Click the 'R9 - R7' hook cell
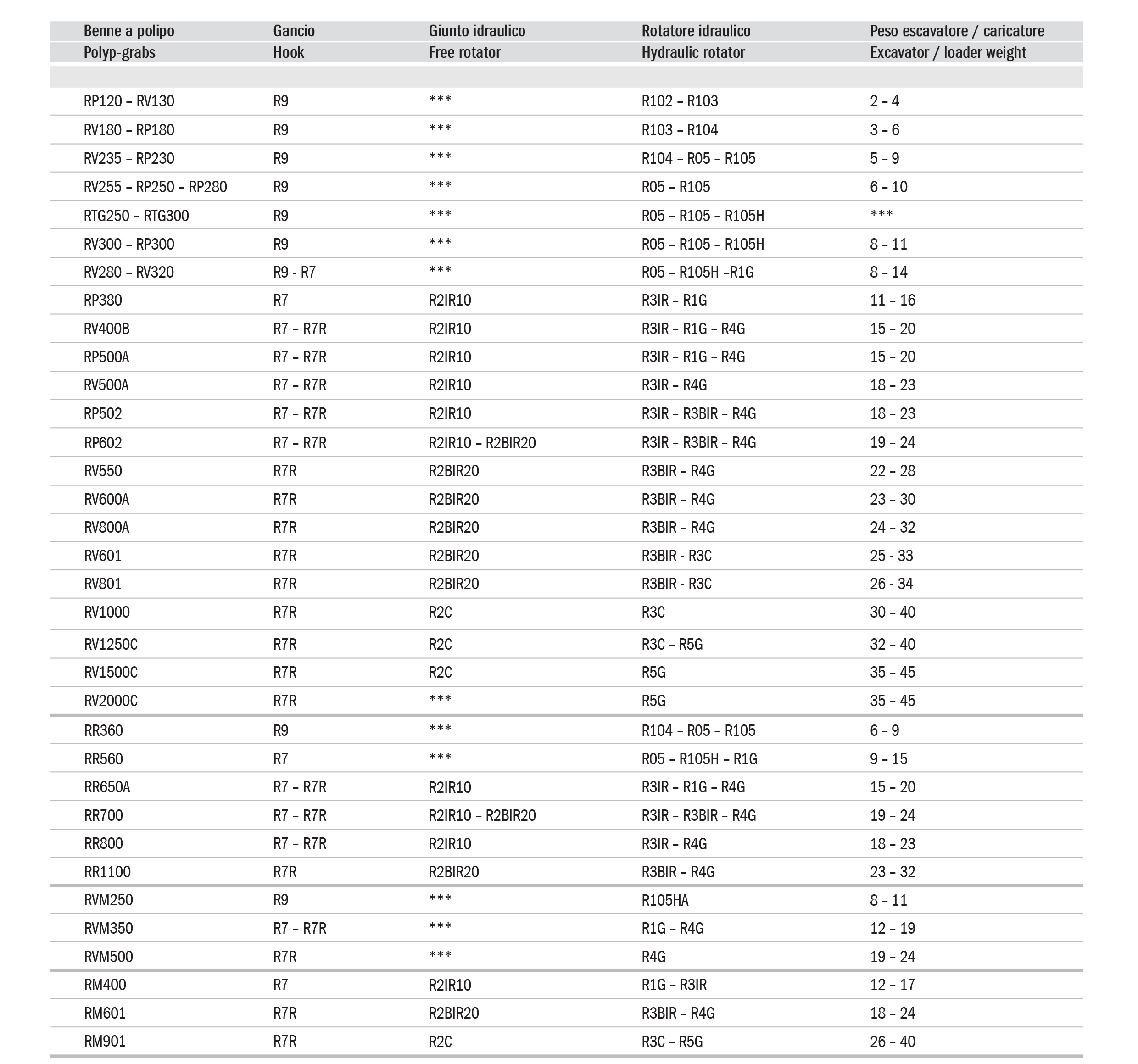 coord(294,273)
